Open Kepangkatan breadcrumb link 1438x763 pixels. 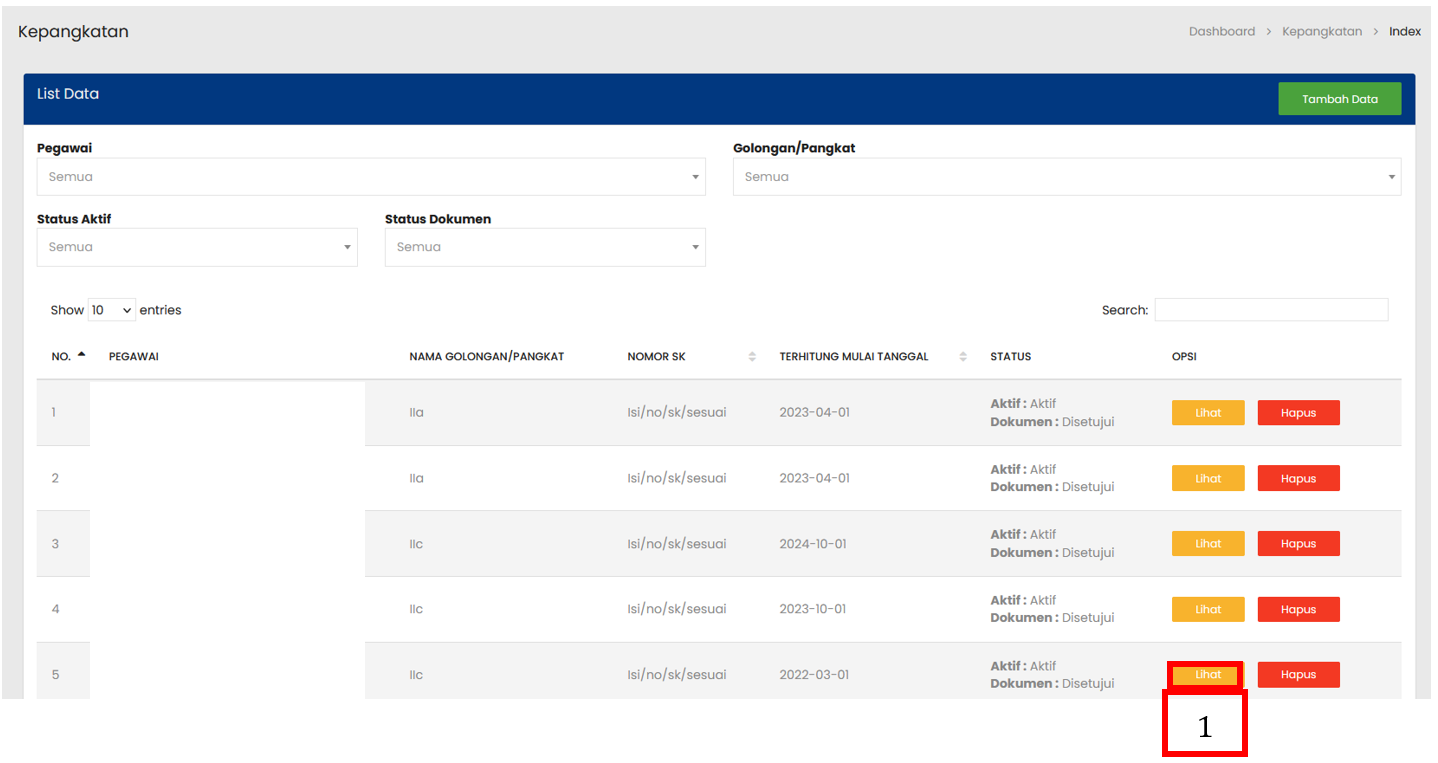click(1321, 32)
